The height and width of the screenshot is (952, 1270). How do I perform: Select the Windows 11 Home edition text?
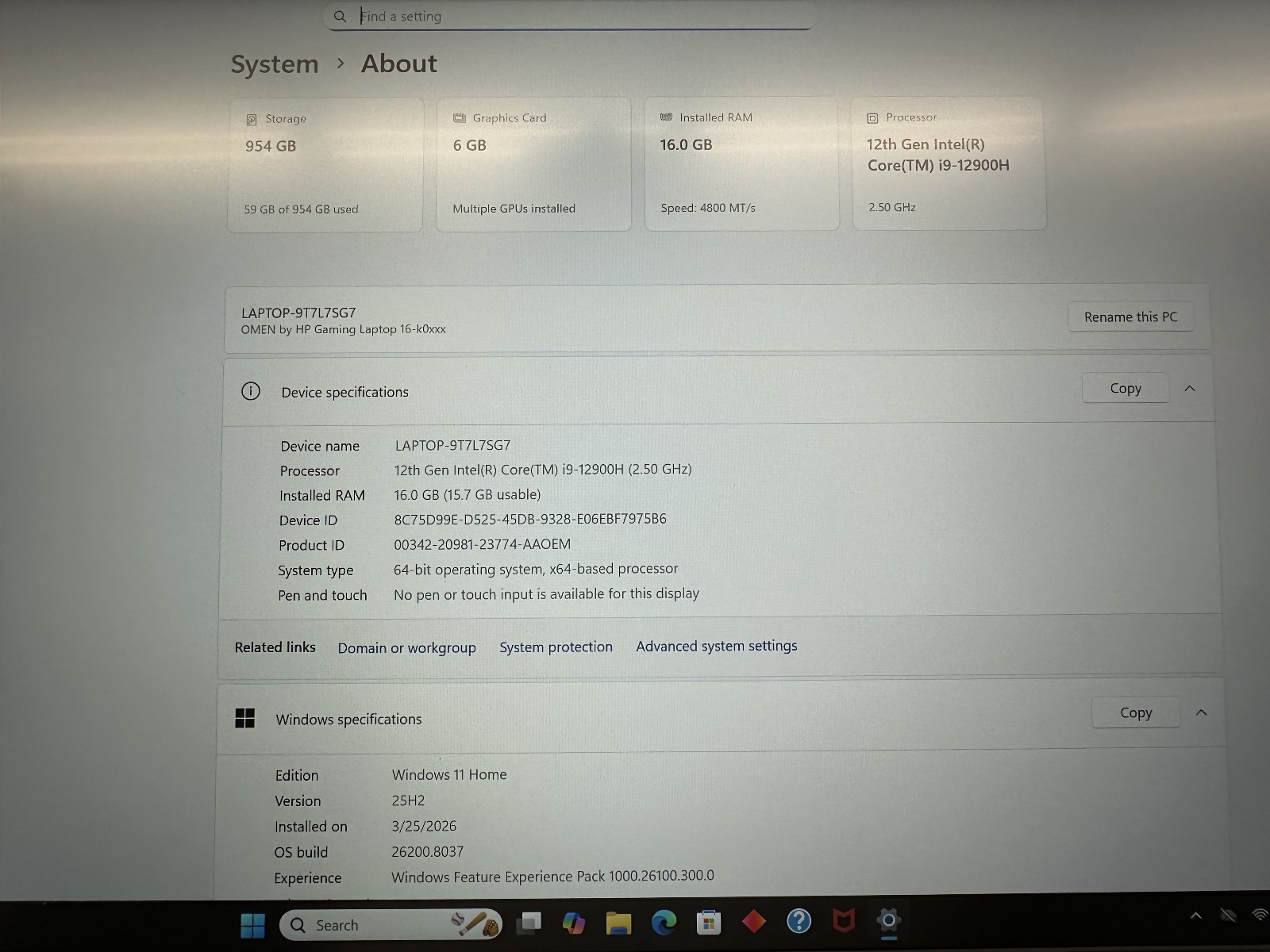449,774
